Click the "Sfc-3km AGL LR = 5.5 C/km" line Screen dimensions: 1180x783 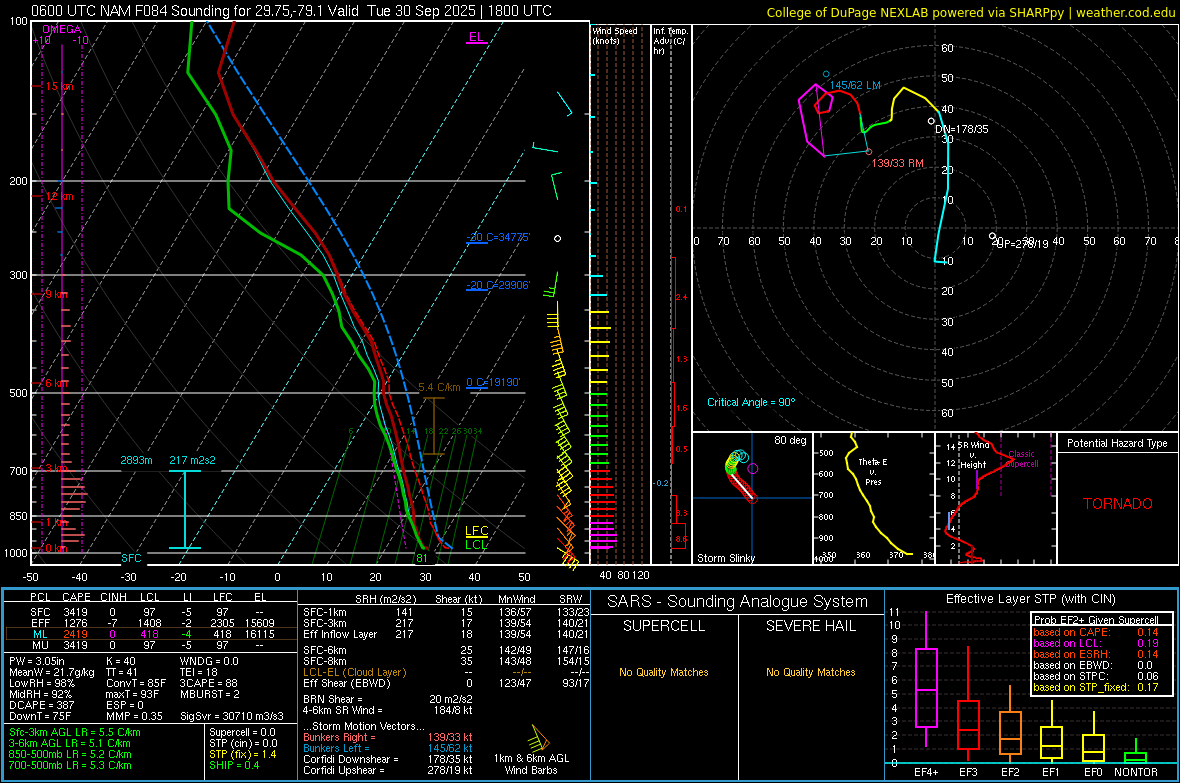[75, 732]
